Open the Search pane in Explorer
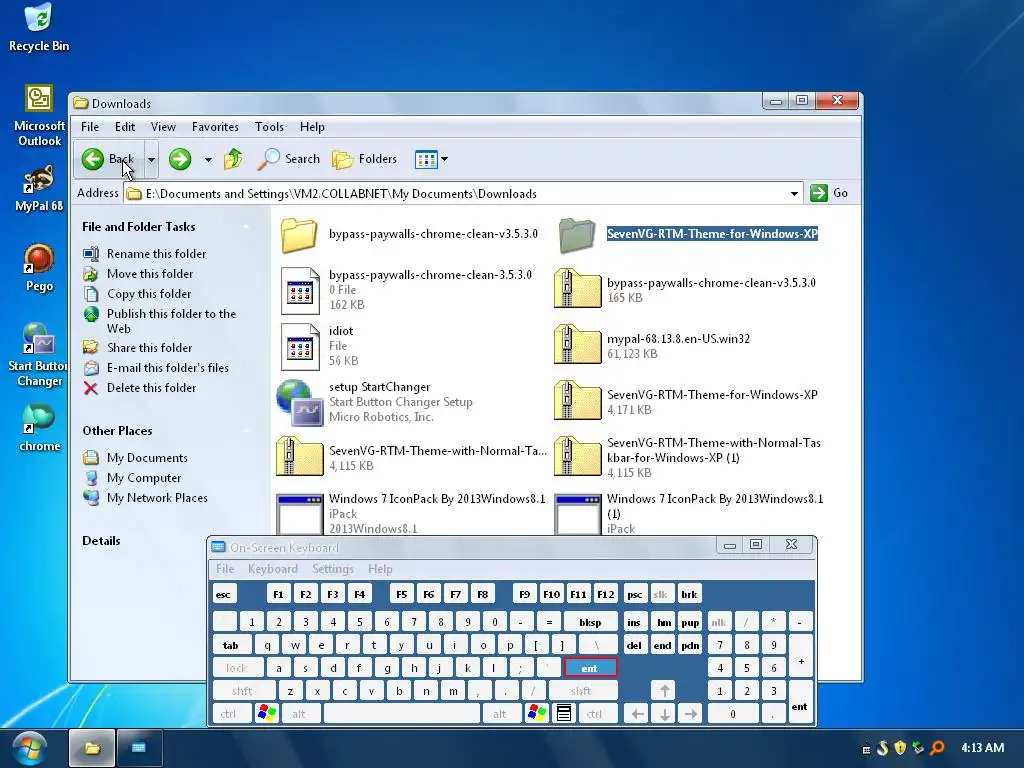1024x768 pixels. click(x=289, y=159)
